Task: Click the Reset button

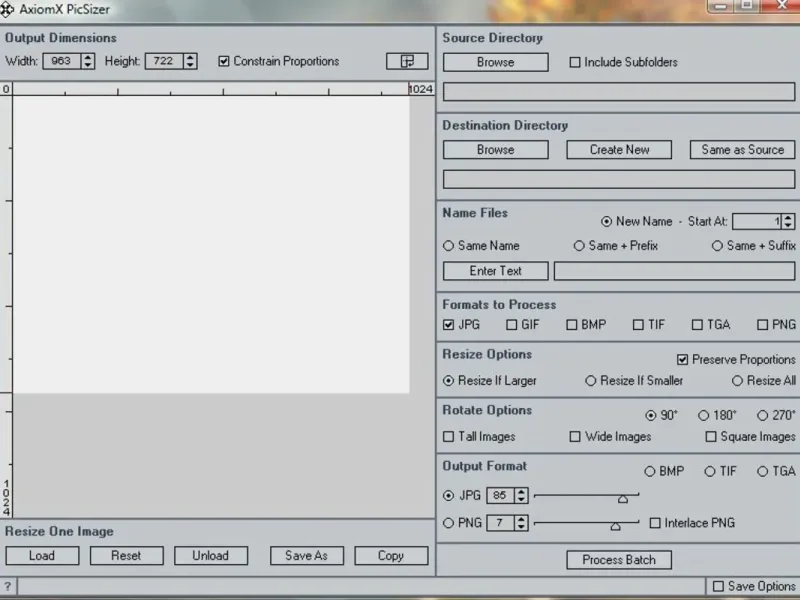Action: coord(127,556)
